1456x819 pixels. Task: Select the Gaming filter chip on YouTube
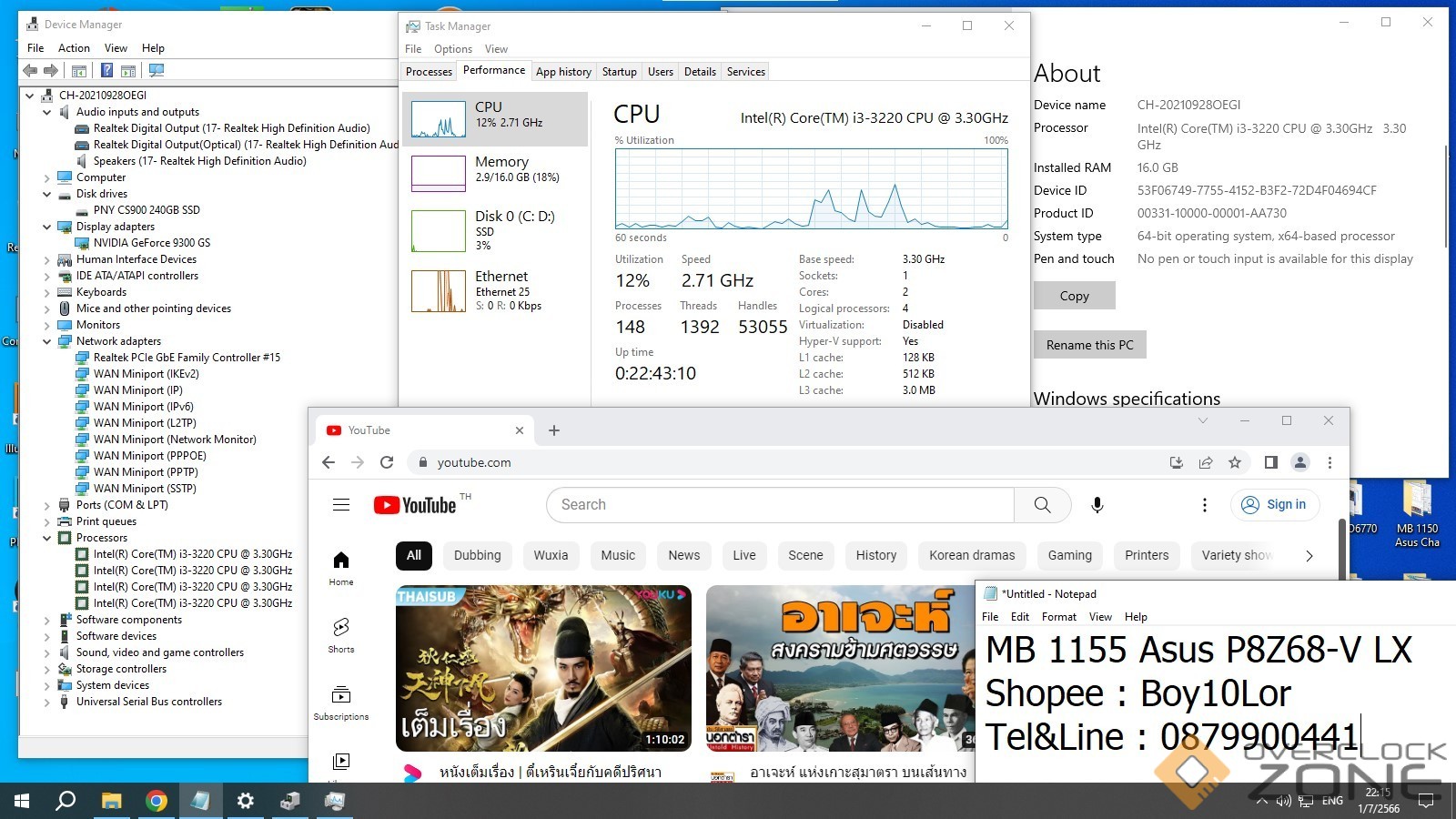(x=1069, y=555)
